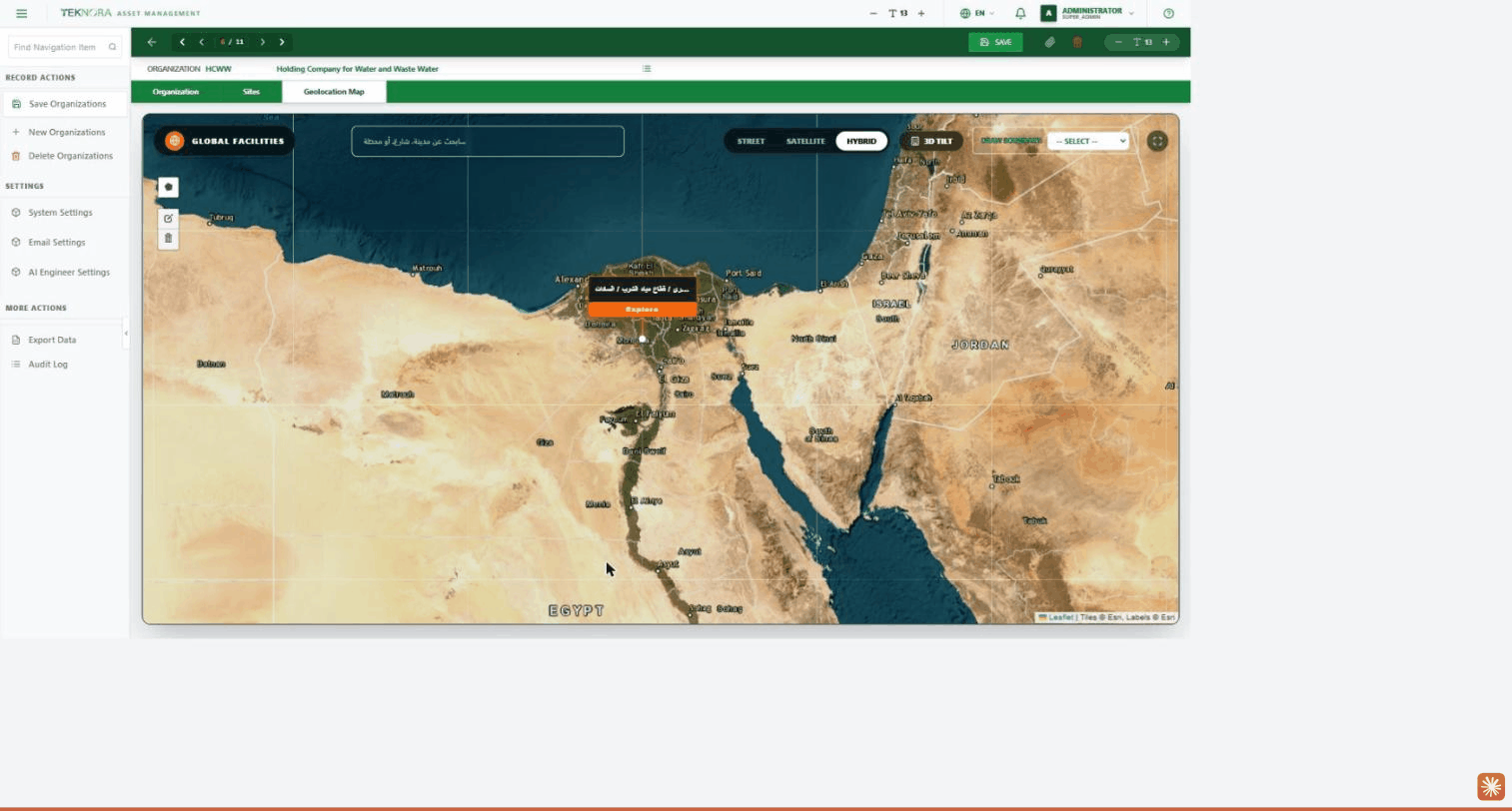Screen dimensions: 1512x811
Task: Open System Settings
Action: [x=60, y=213]
